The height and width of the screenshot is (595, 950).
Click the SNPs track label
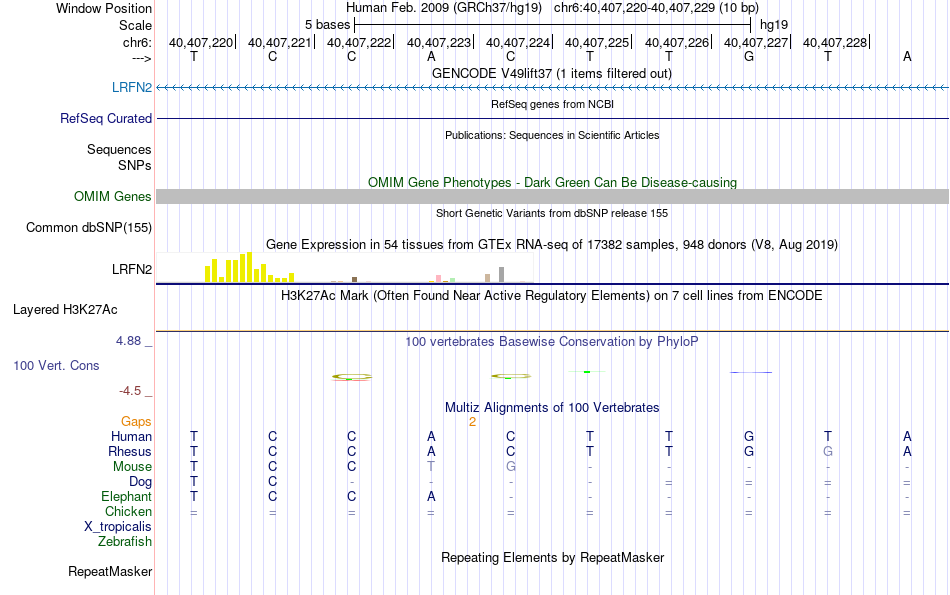click(135, 165)
